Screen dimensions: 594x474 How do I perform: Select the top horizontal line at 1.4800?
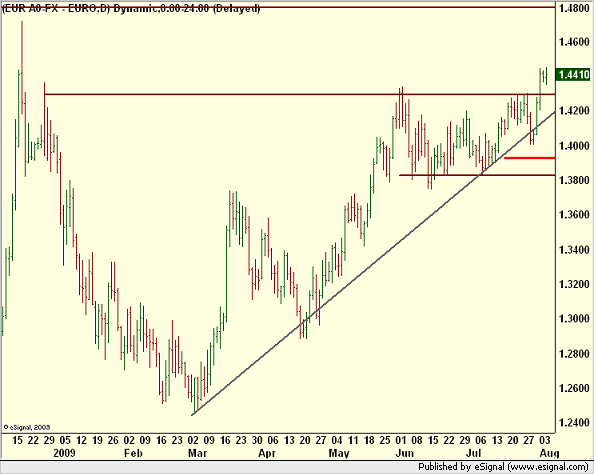click(x=278, y=7)
